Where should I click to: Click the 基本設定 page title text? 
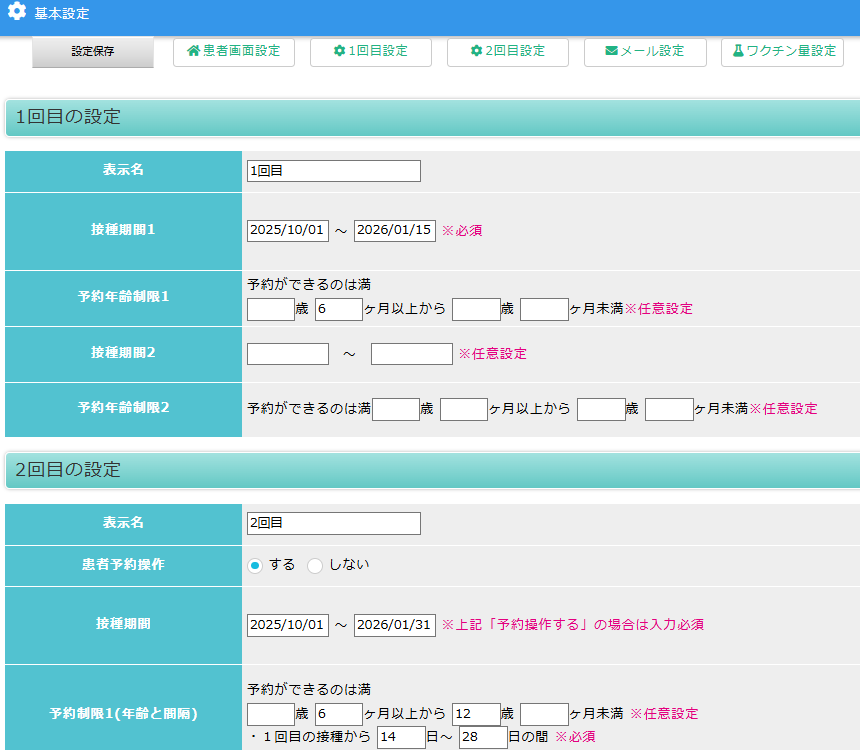[x=62, y=14]
